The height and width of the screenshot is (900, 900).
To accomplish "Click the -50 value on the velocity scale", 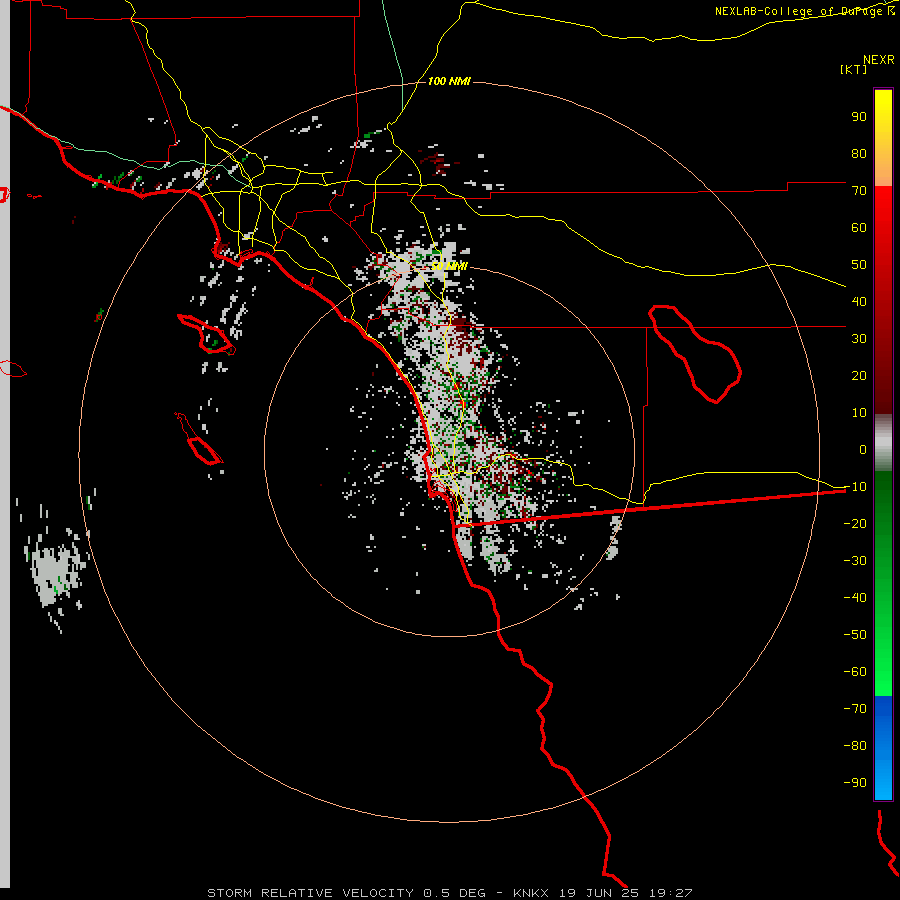I will pos(855,634).
